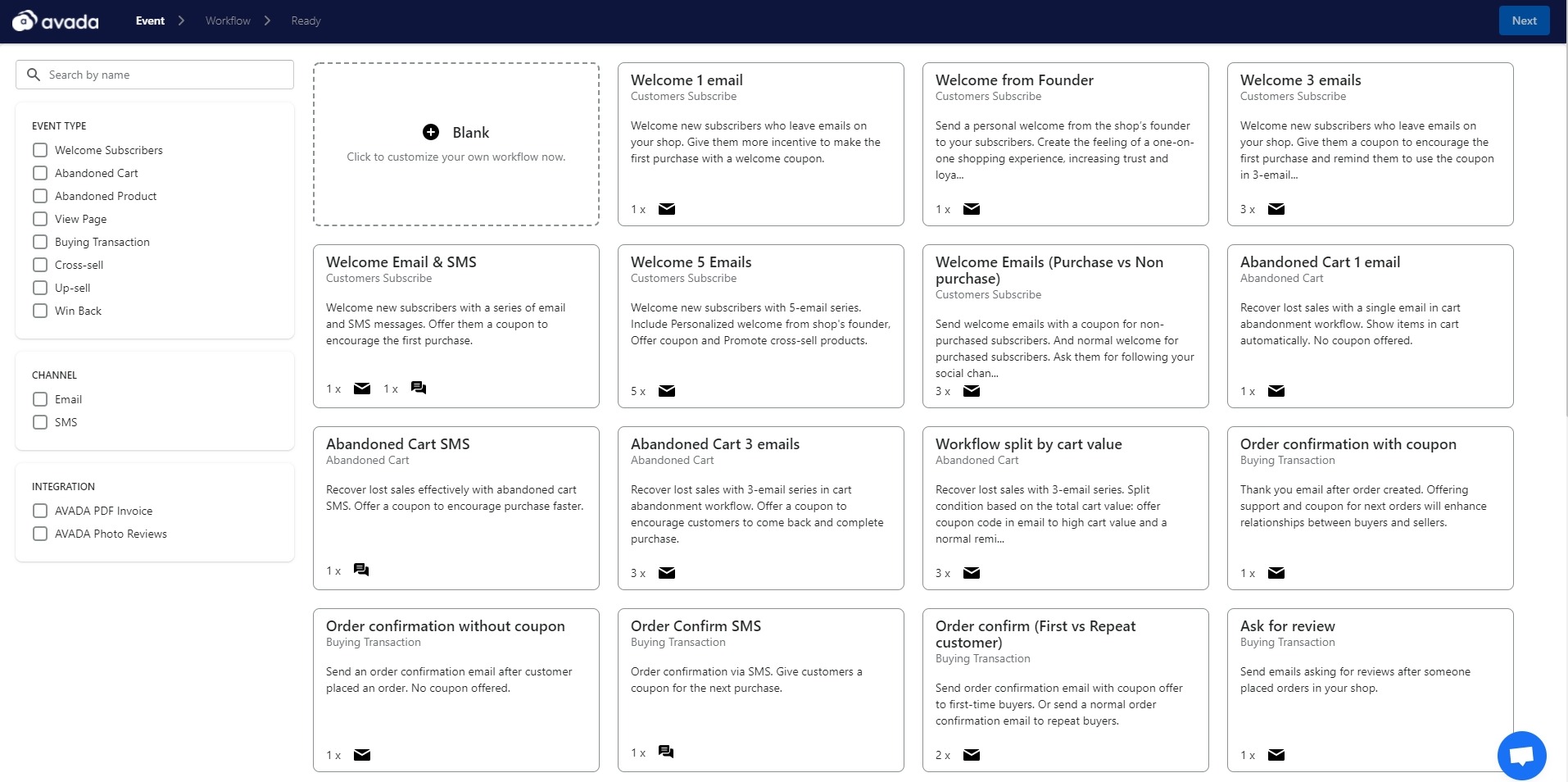Check the Win Back event type
The height and width of the screenshot is (782, 1568).
pos(40,311)
